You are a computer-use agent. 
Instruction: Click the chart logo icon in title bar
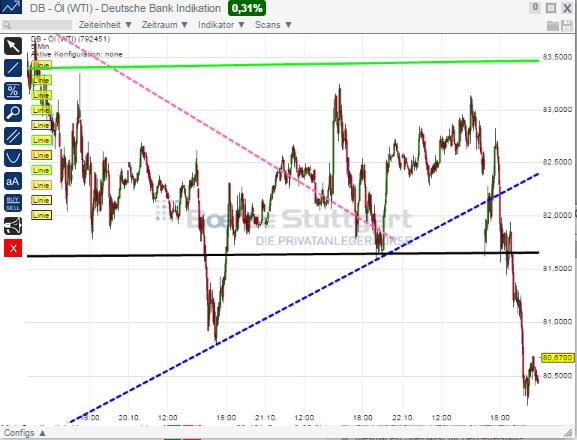[x=11, y=7]
